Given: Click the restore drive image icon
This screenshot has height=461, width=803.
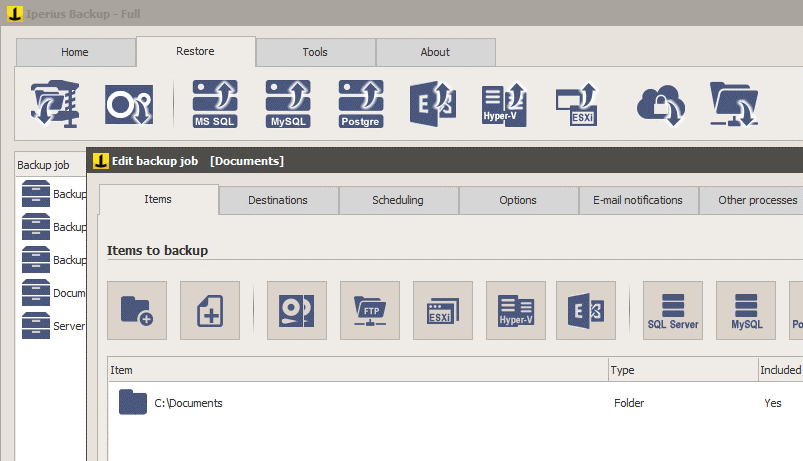Looking at the screenshot, I should click(129, 104).
